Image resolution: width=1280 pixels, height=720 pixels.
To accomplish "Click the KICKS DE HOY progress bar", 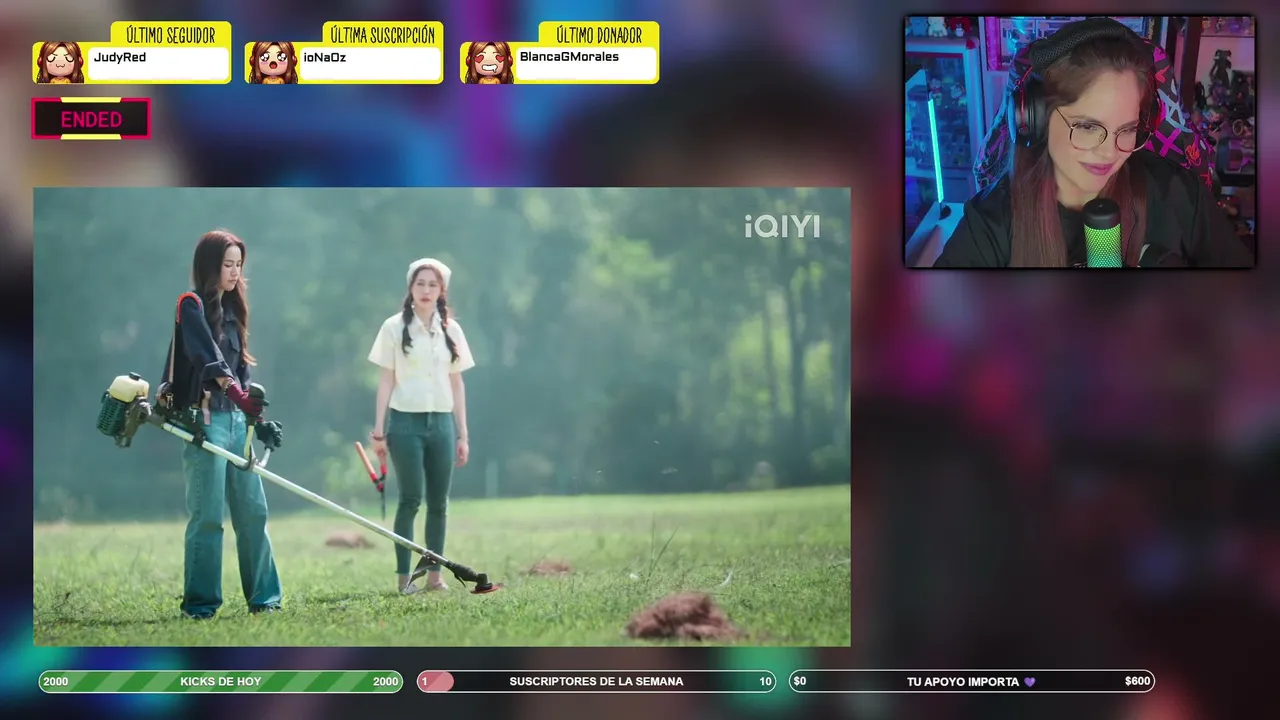I will click(221, 682).
